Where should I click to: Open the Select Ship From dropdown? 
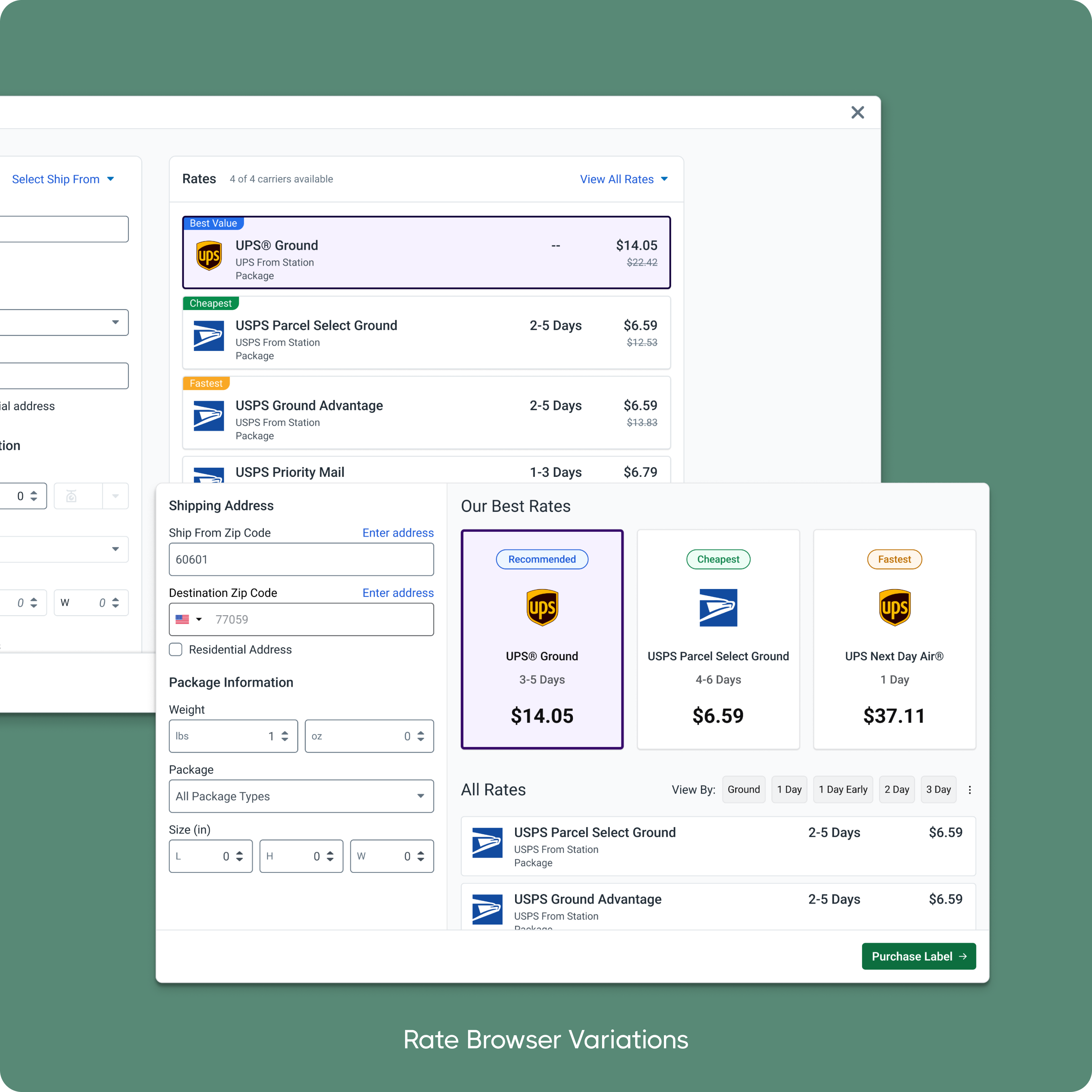click(63, 179)
